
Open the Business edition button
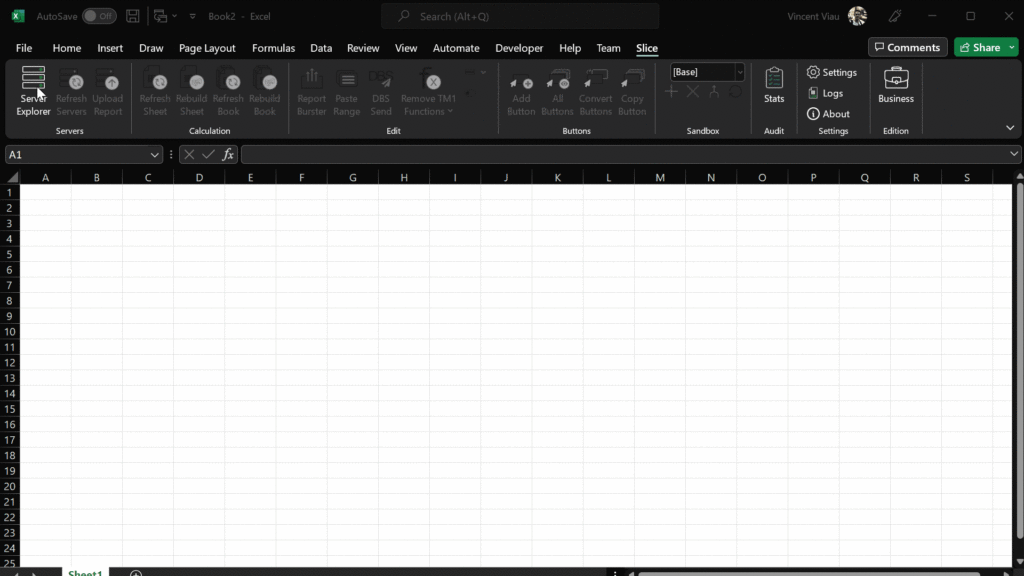[896, 86]
